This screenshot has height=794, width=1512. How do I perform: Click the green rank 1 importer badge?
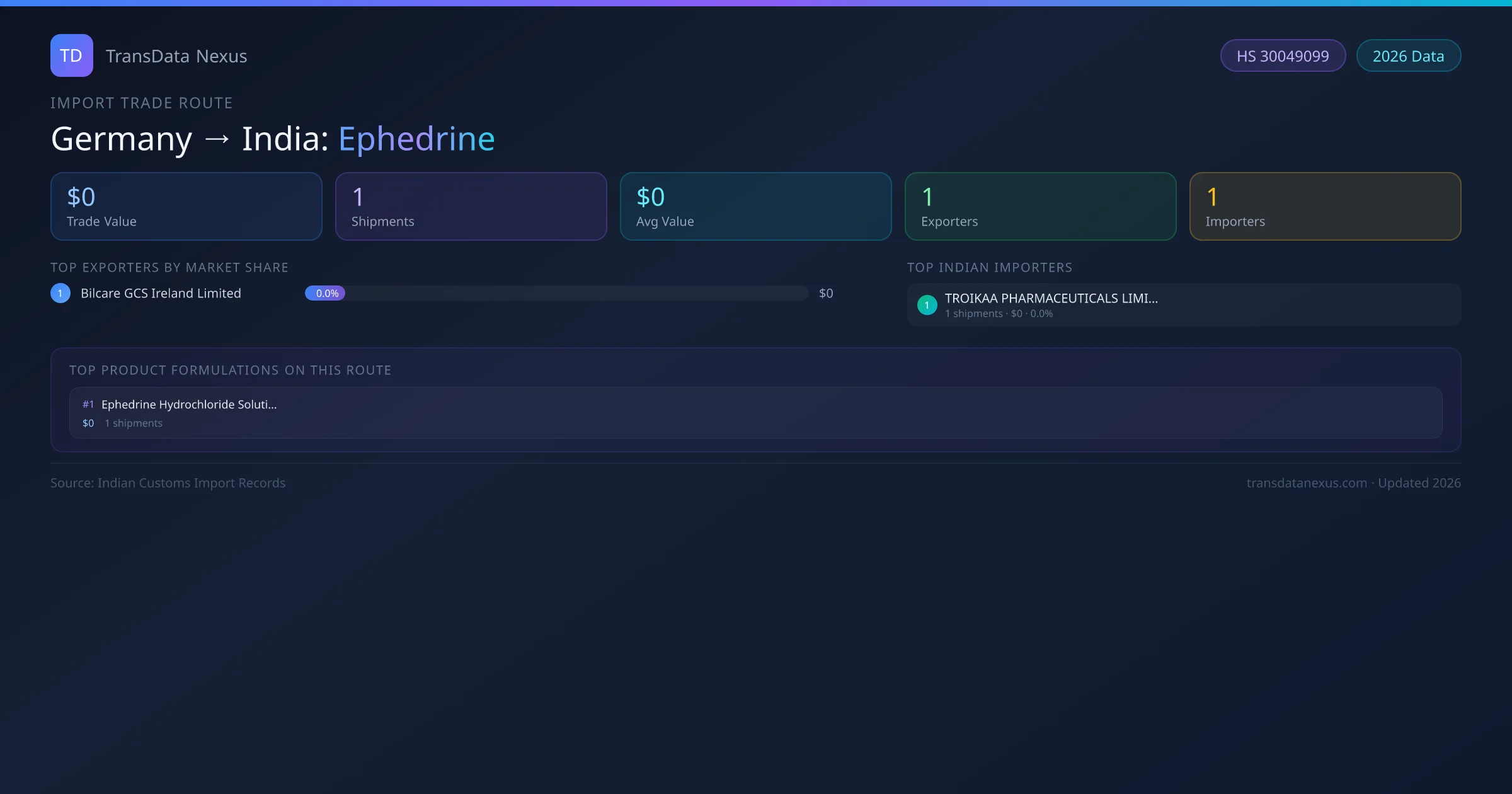[927, 305]
